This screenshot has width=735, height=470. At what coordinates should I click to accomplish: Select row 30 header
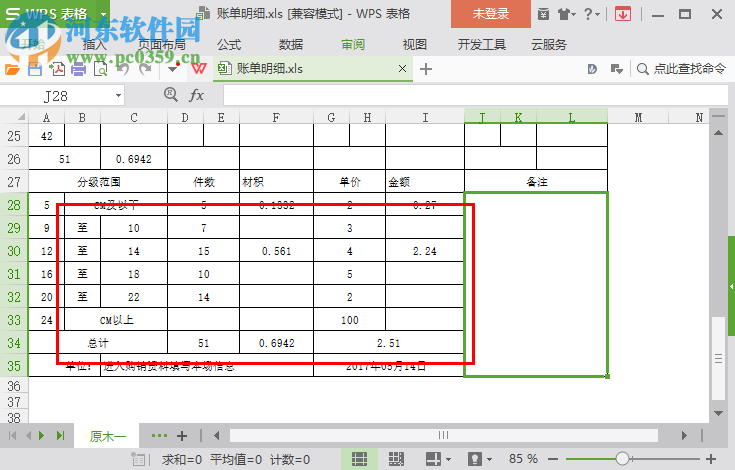click(14, 251)
